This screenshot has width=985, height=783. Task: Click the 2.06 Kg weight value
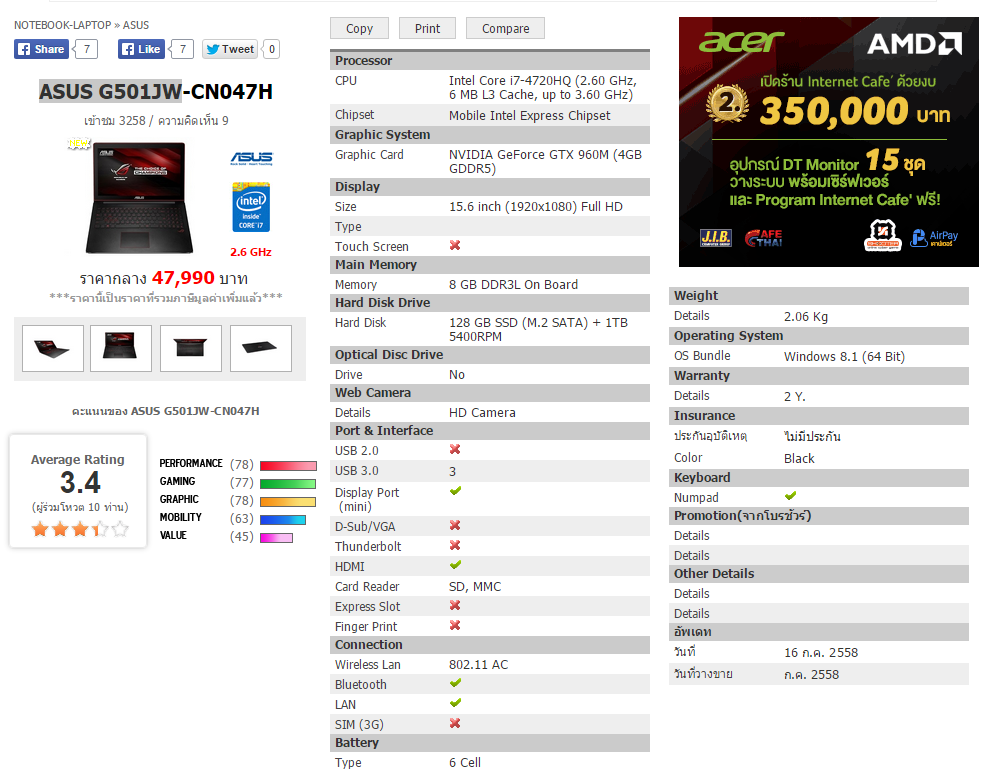coord(806,317)
